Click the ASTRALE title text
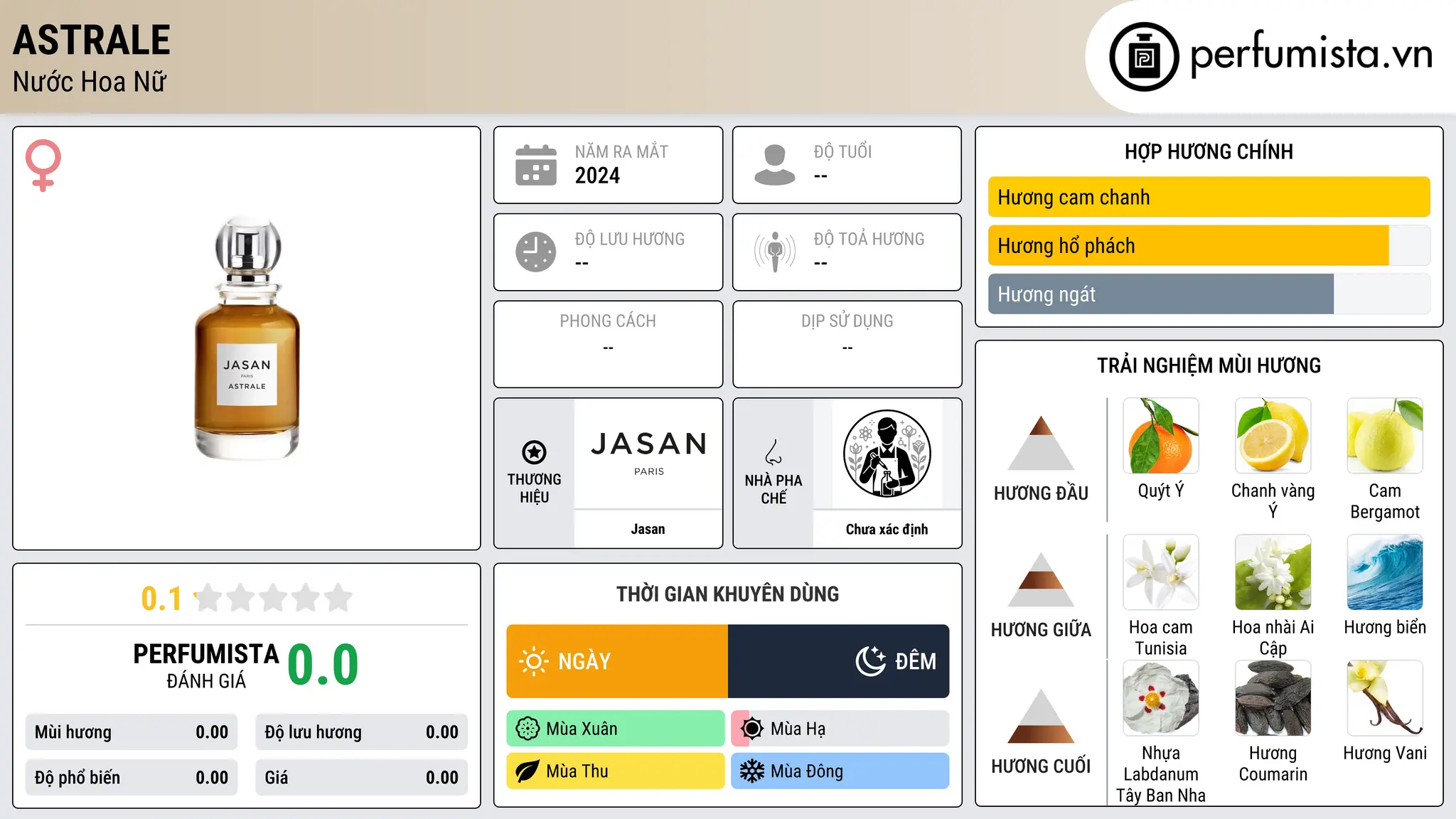Image resolution: width=1456 pixels, height=819 pixels. [x=92, y=40]
